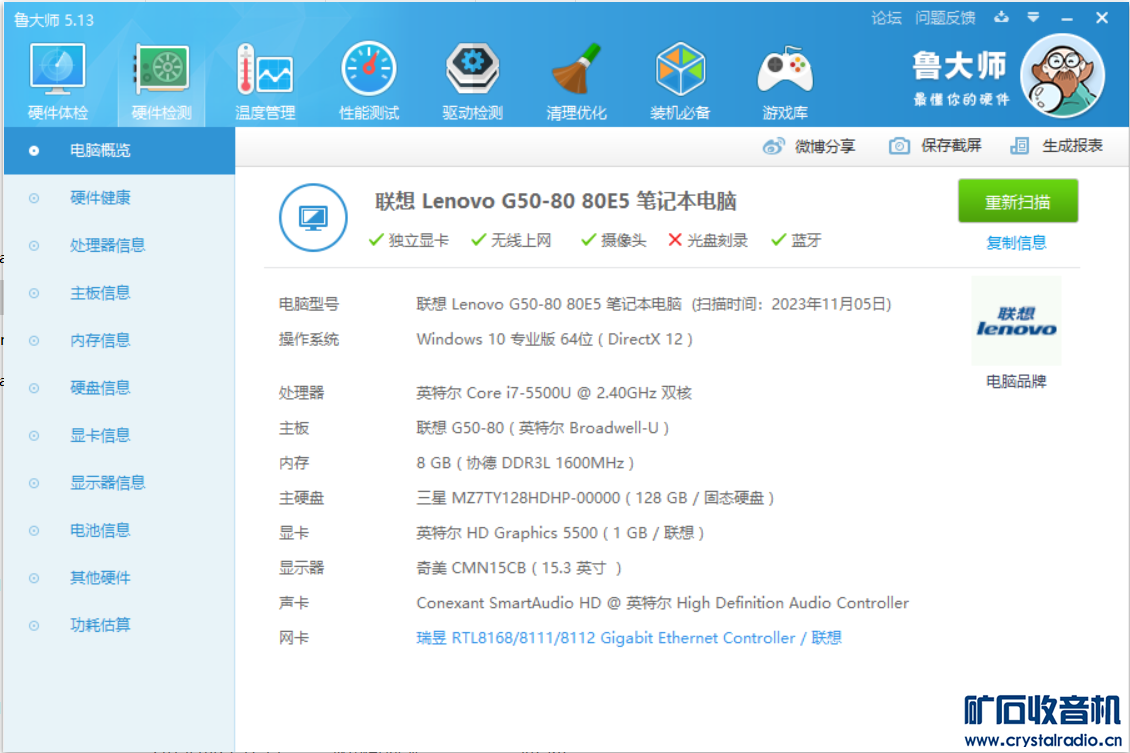Select 处理器信息 in the sidebar
This screenshot has height=753, width=1130.
[x=107, y=245]
